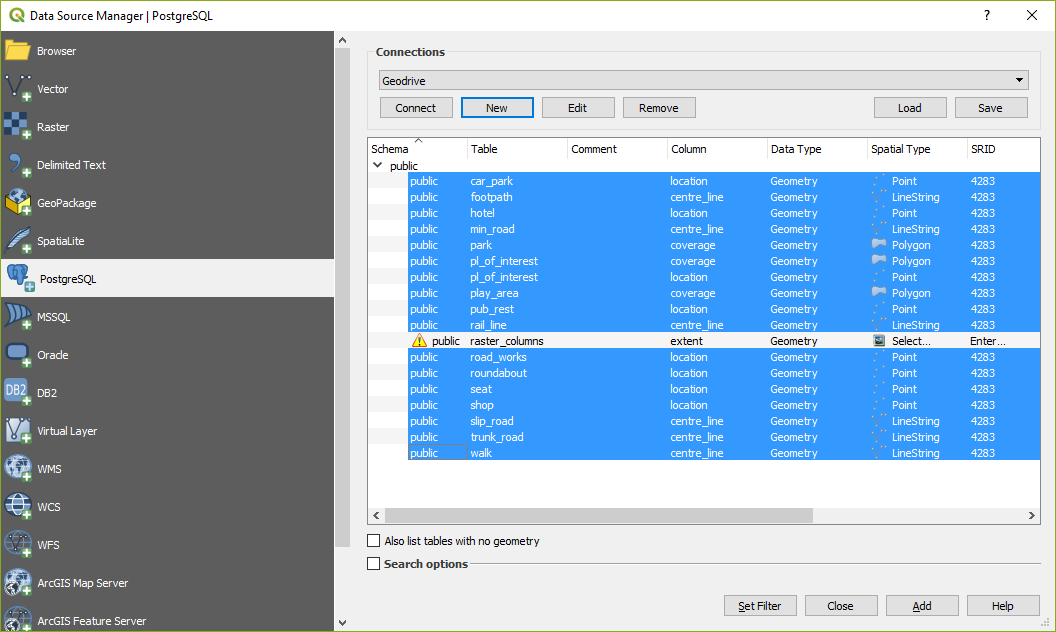Open the SpatiaLite tab
1056x632 pixels.
coord(167,241)
